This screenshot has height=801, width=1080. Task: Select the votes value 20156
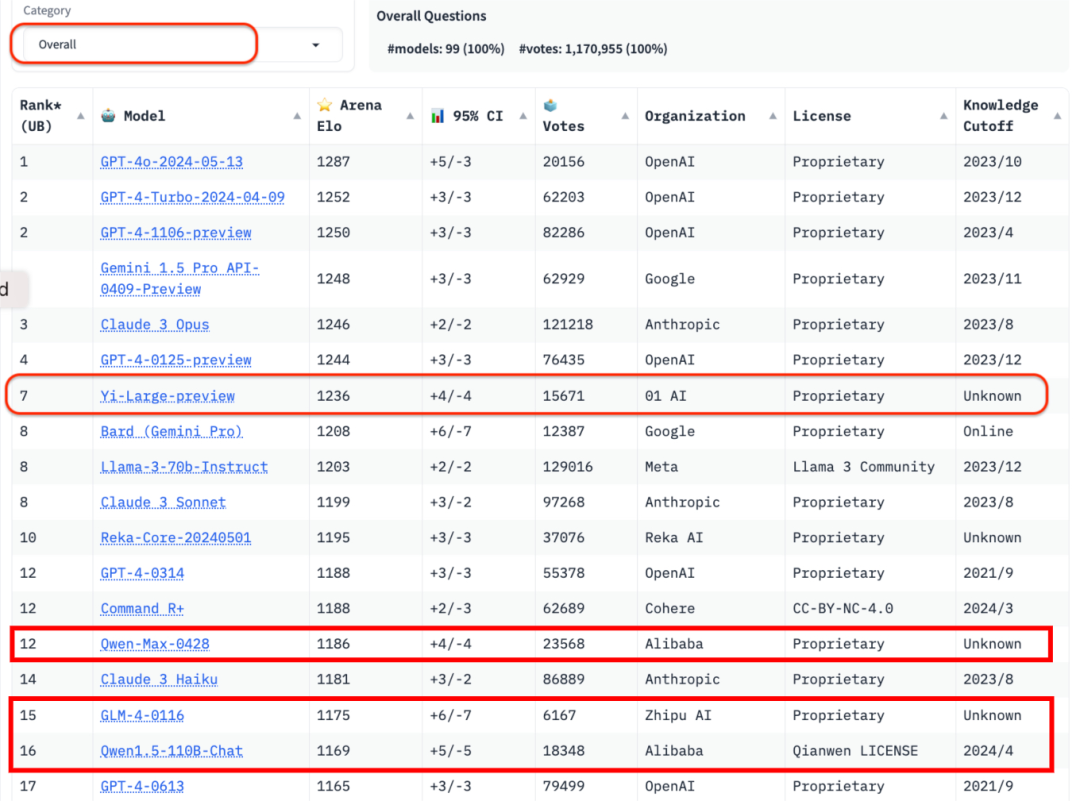(563, 162)
